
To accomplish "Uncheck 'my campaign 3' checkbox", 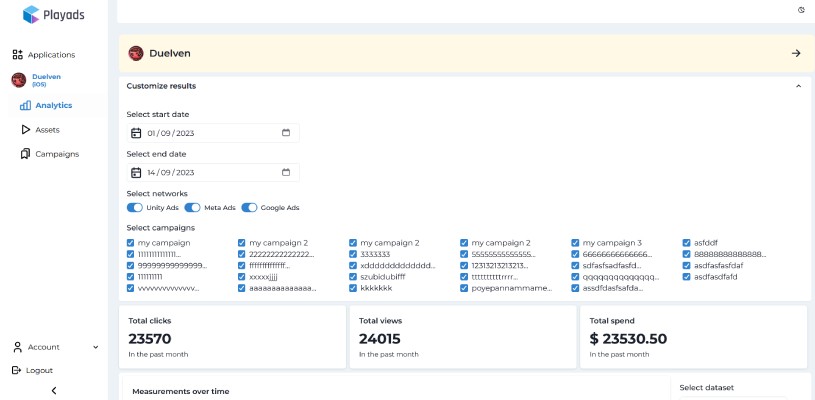I will point(575,243).
